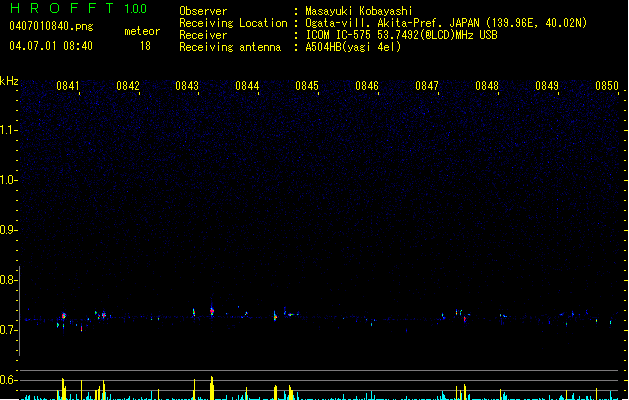
Task: Click the Observer label
Action: pyautogui.click(x=203, y=11)
